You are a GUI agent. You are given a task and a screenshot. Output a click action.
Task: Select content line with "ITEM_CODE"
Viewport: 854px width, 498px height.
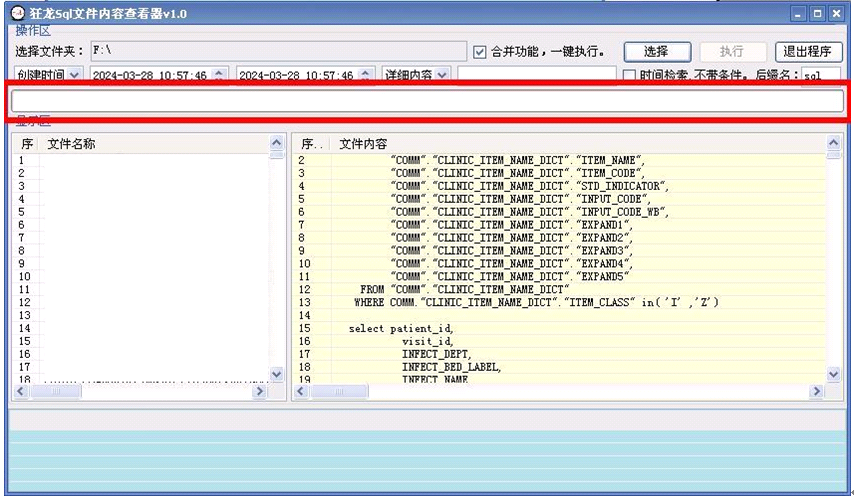(560, 173)
